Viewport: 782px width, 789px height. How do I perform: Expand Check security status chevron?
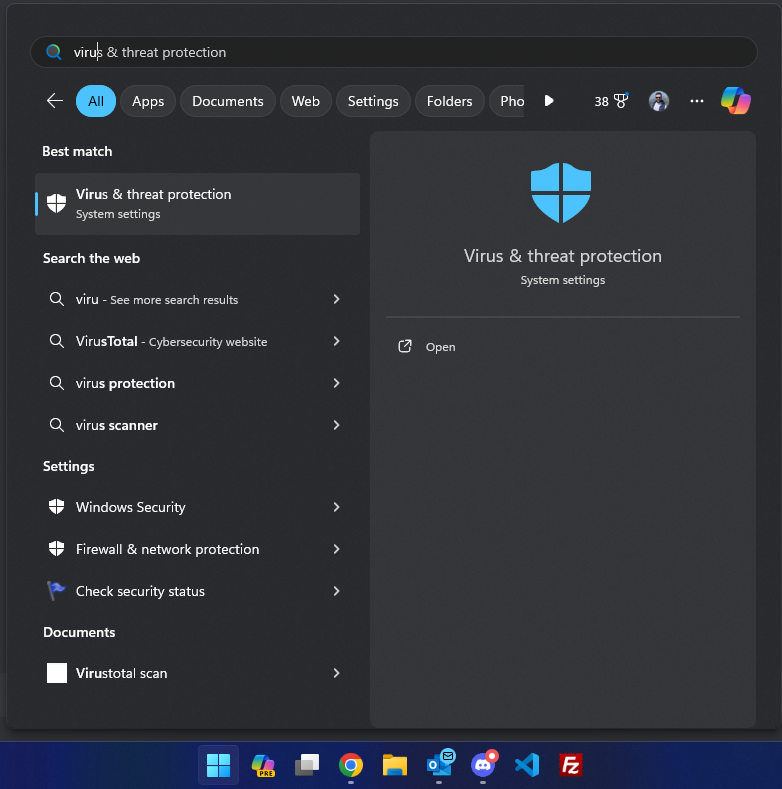tap(336, 591)
